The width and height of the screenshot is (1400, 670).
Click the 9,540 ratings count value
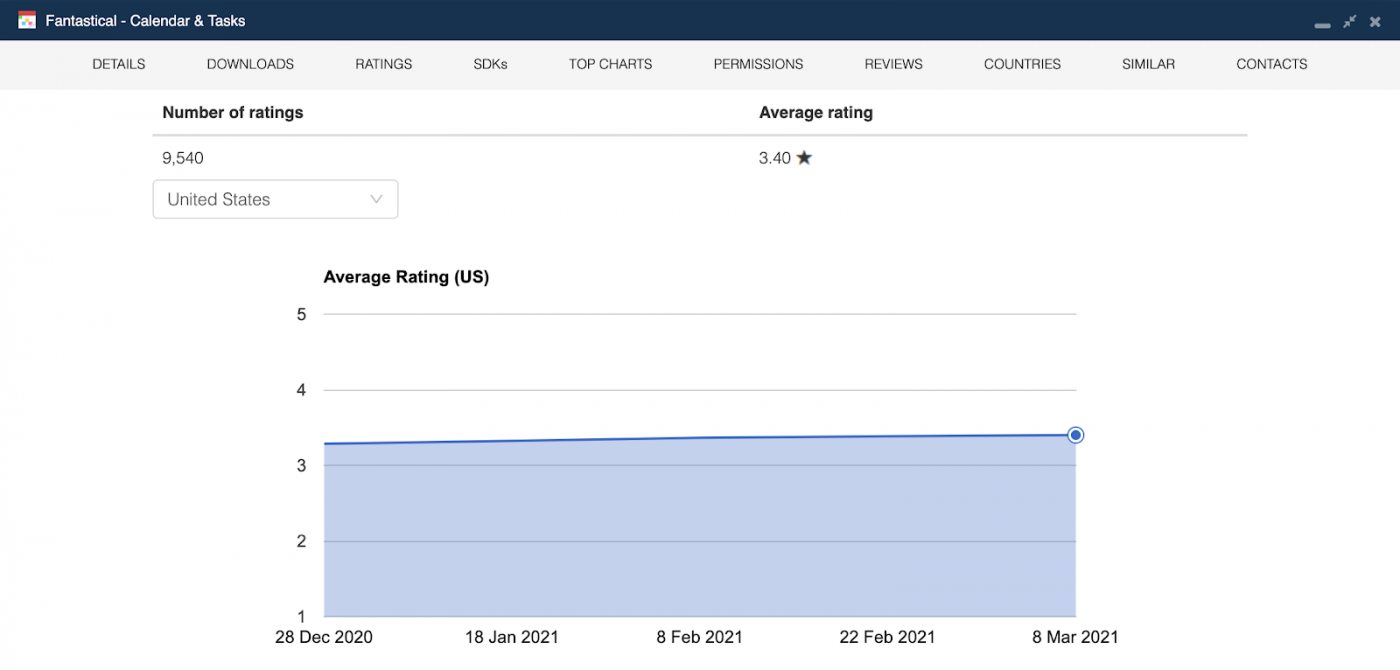tap(183, 158)
